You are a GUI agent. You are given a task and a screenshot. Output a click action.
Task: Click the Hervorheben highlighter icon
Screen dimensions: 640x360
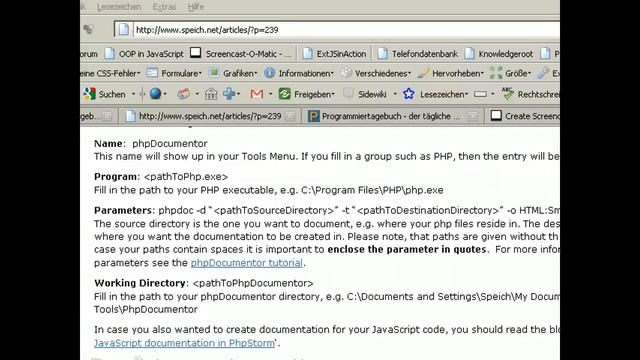pyautogui.click(x=423, y=73)
